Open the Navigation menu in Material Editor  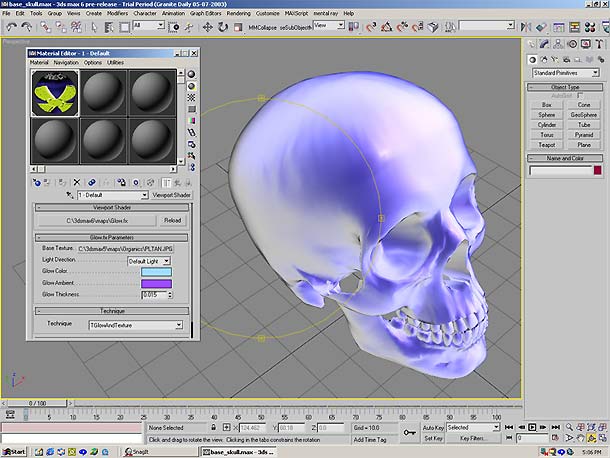click(66, 62)
